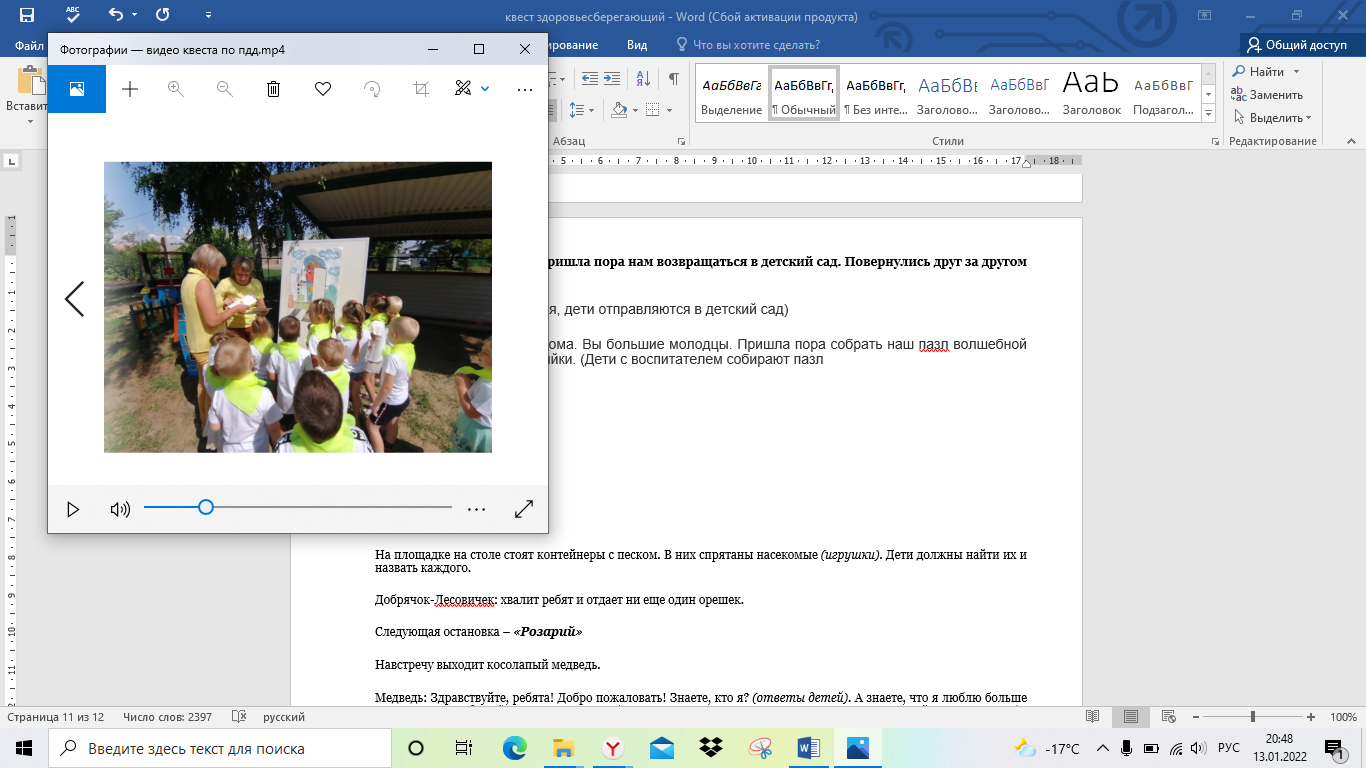
Task: Enter full screen with diagonal arrows icon
Action: 524,509
